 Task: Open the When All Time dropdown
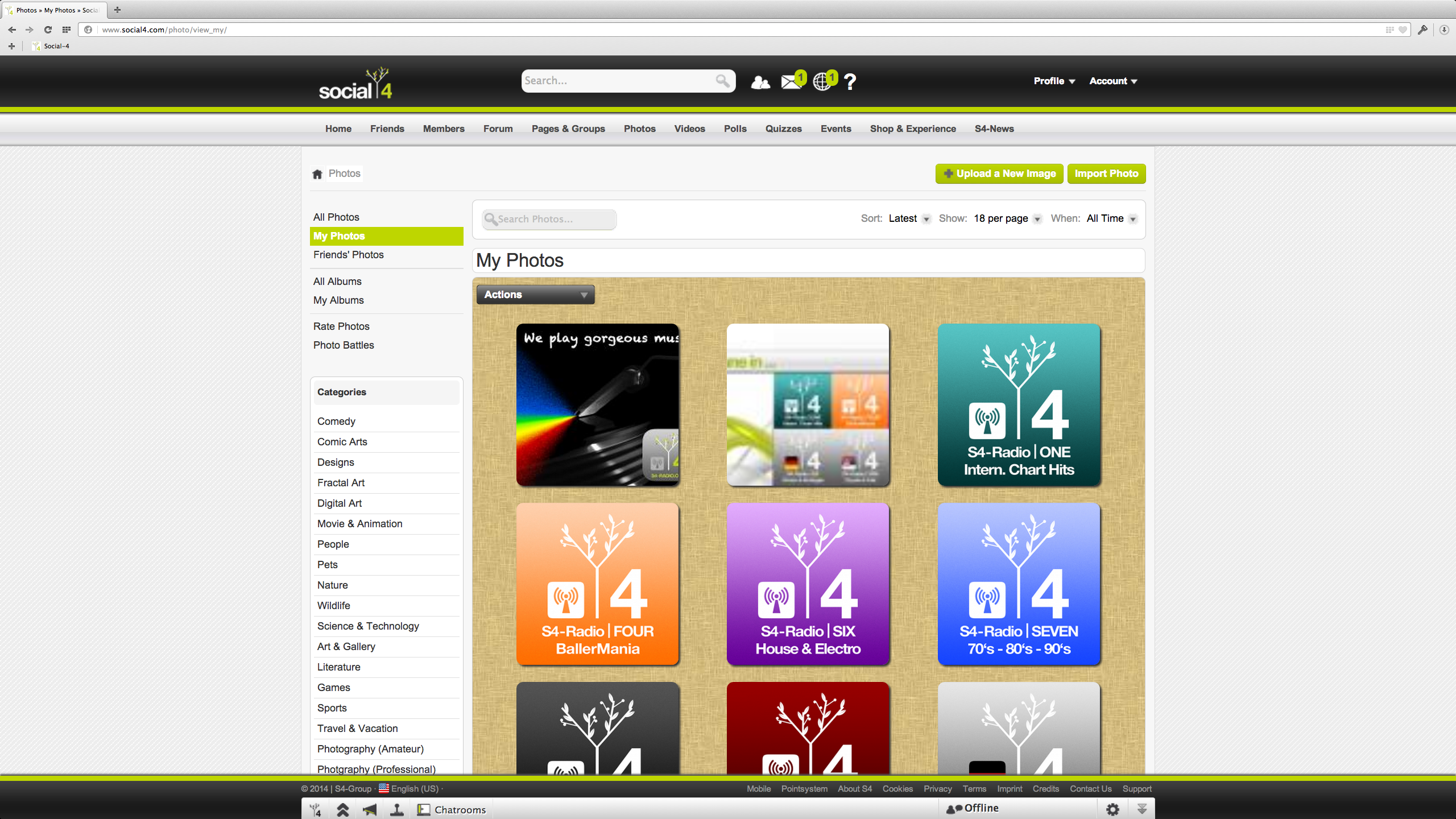point(1111,218)
